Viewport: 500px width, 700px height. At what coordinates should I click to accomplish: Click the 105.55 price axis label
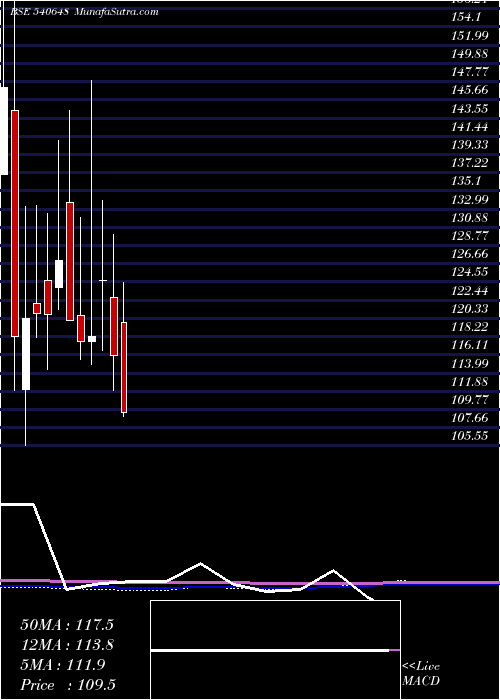pyautogui.click(x=470, y=436)
